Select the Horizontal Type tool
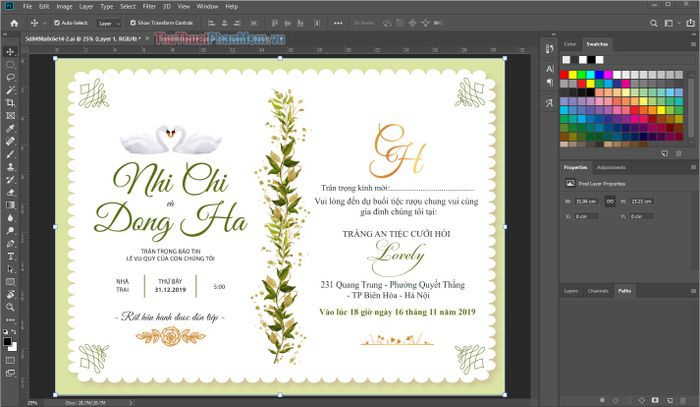This screenshot has width=700, height=407. click(9, 256)
